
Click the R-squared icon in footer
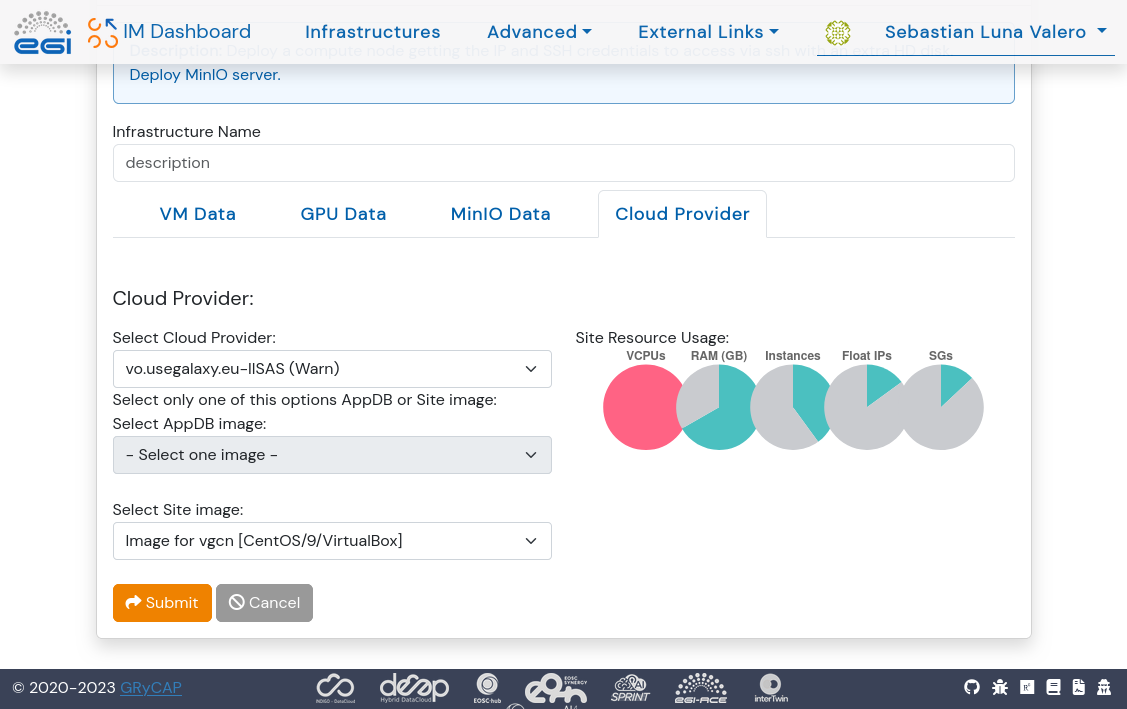coord(1027,687)
